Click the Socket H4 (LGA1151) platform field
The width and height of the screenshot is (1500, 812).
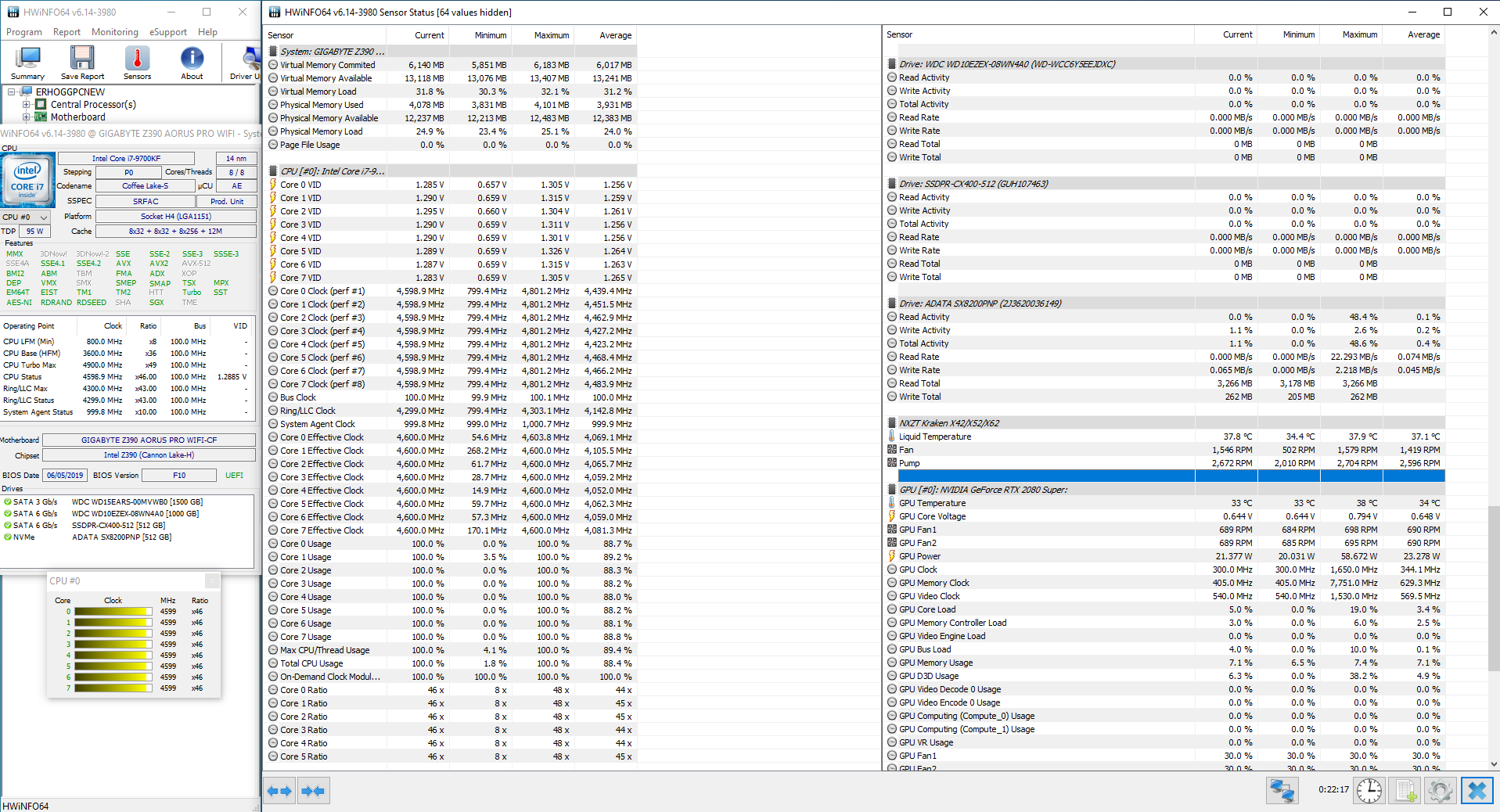[x=176, y=217]
